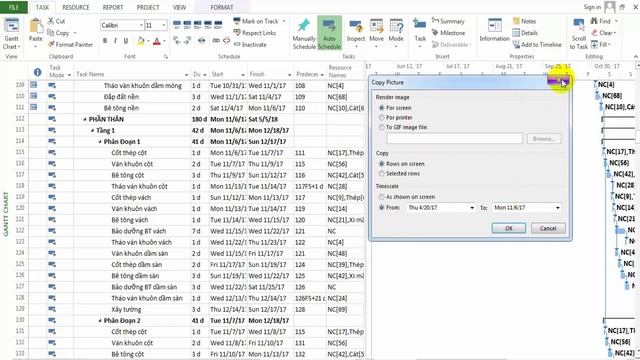Click Scroll to Task

pos(578,34)
